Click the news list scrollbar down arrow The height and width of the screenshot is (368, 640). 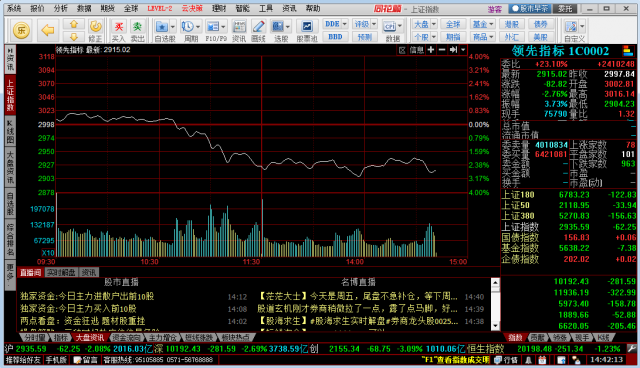pos(495,326)
